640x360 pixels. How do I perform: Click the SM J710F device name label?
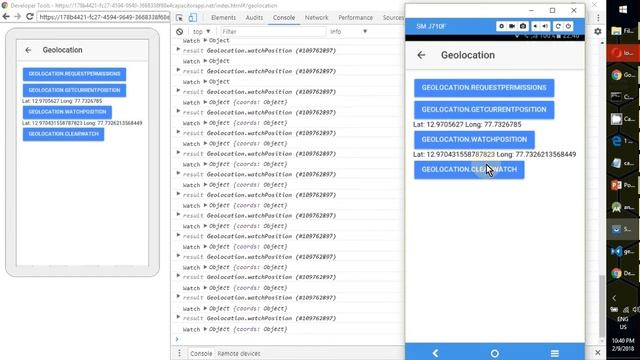pyautogui.click(x=431, y=27)
